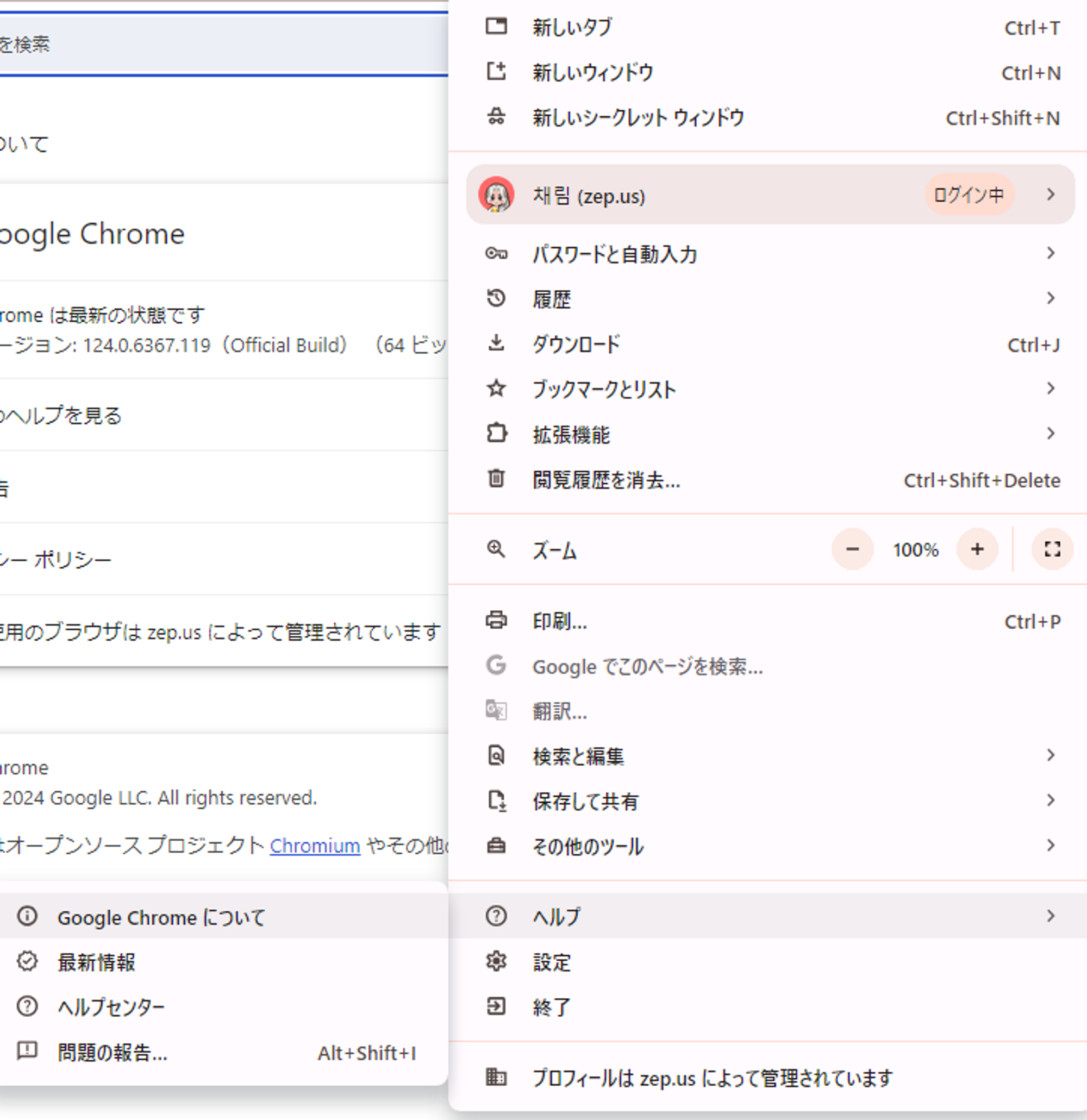This screenshot has width=1087, height=1120.
Task: Click the new incognito window icon
Action: click(496, 117)
